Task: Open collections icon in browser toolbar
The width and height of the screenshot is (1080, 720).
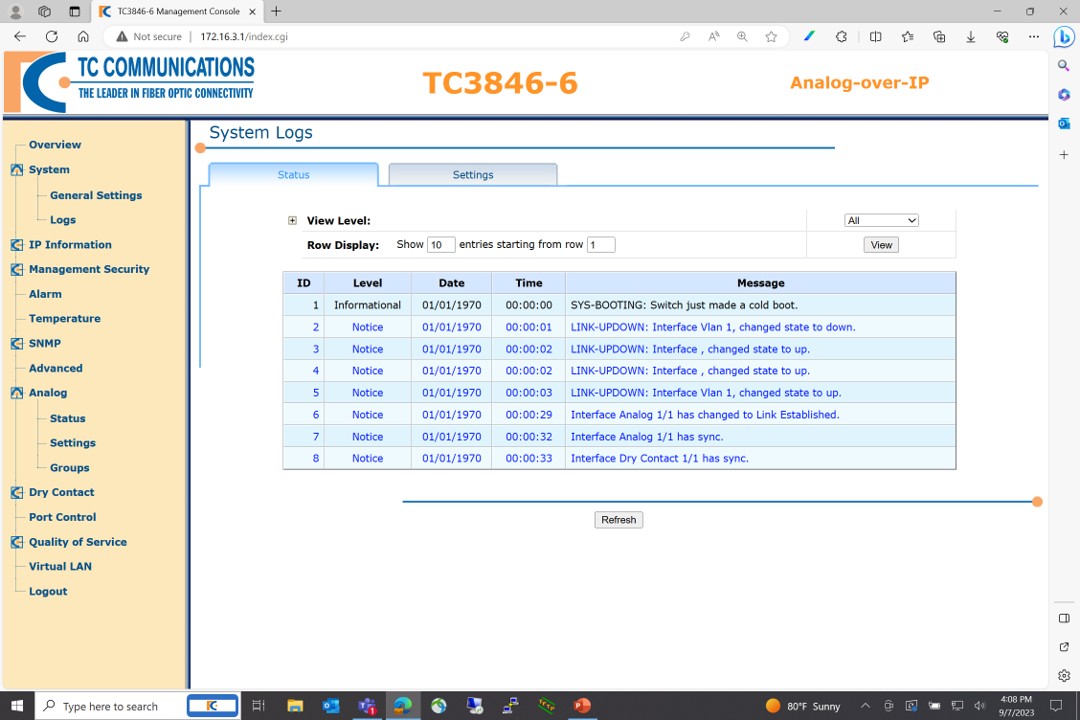Action: pos(939,37)
